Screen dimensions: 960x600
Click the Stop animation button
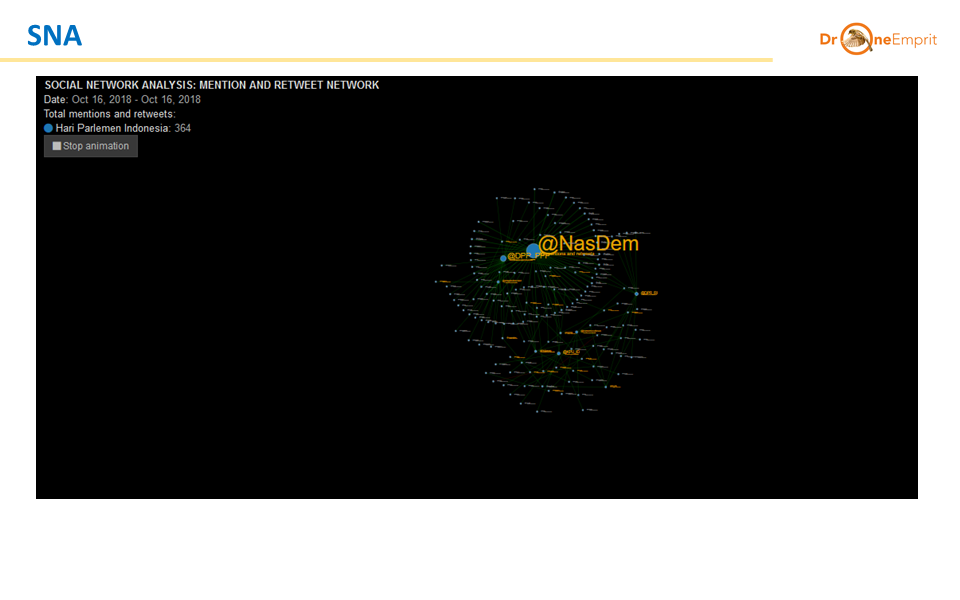click(x=91, y=146)
